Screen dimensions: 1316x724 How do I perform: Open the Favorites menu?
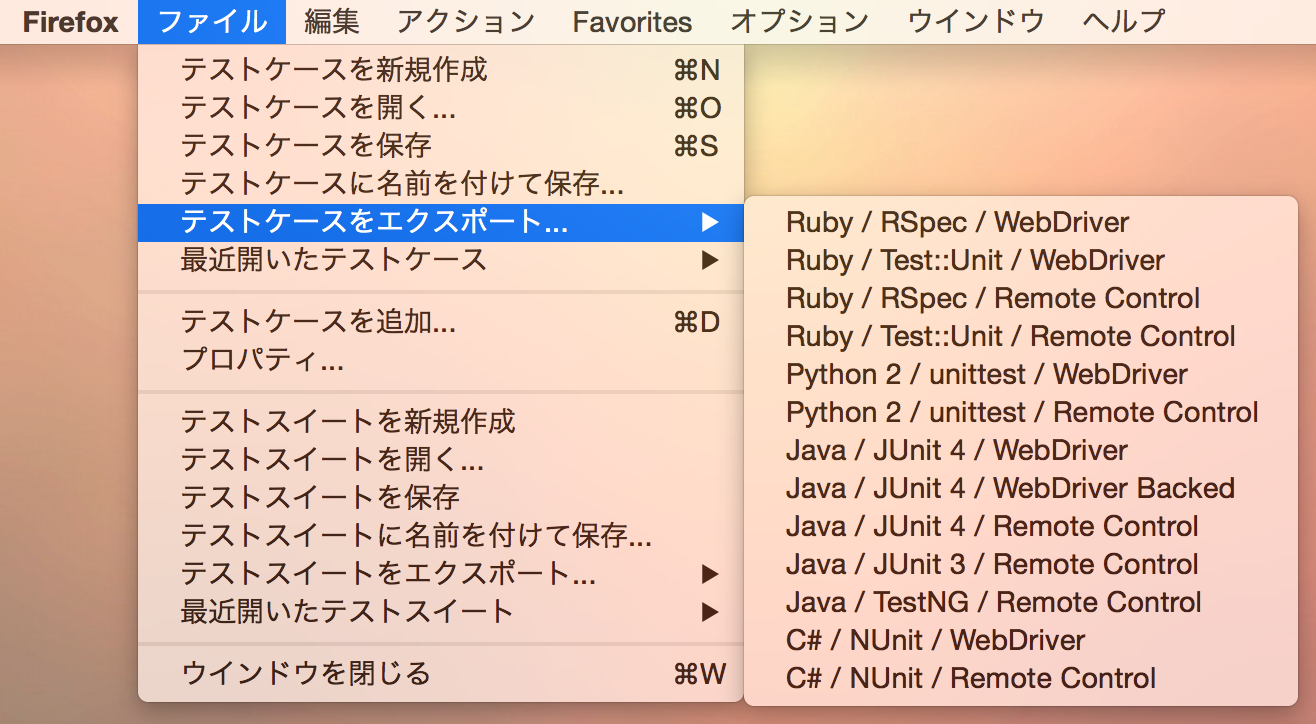632,21
